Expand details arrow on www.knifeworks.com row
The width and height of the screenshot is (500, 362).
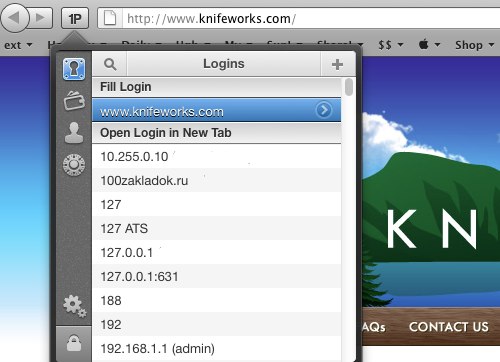coord(324,110)
